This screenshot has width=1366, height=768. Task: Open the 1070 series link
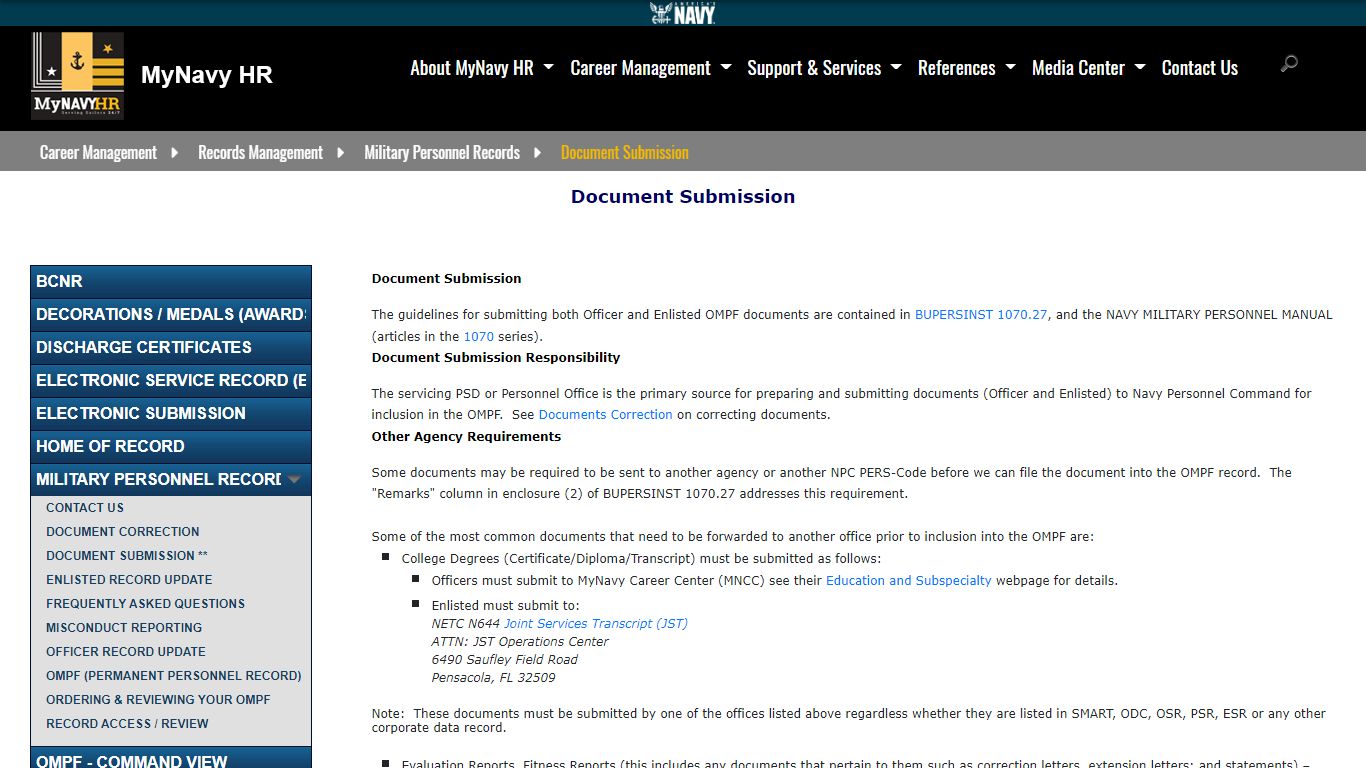point(479,337)
